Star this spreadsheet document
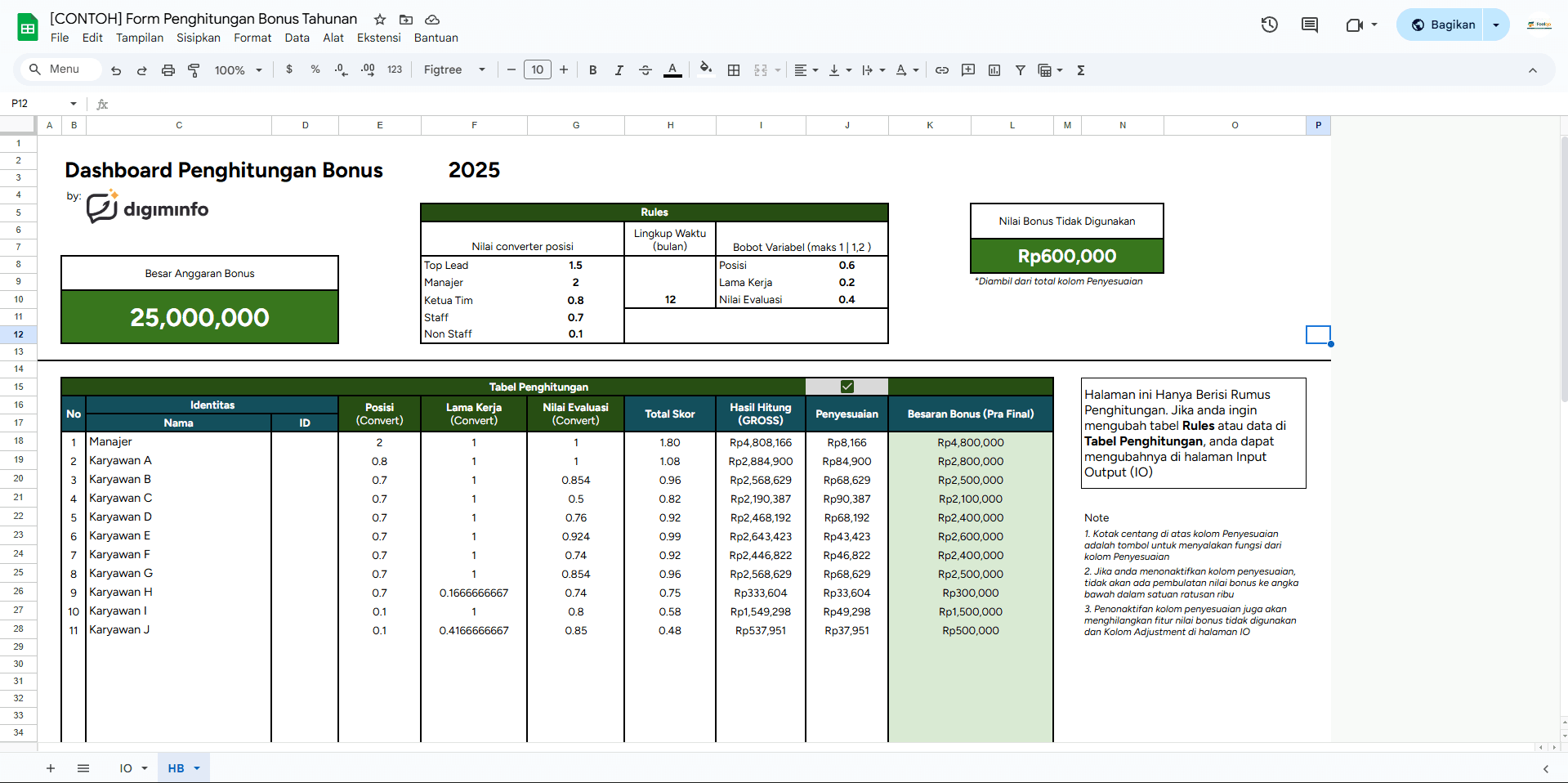Image resolution: width=1568 pixels, height=783 pixels. [x=380, y=20]
